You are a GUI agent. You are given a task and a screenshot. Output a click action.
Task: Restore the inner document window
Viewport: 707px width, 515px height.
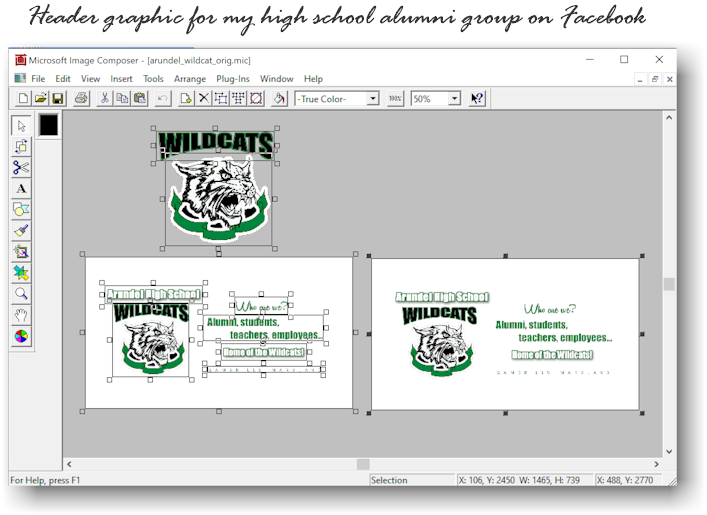[655, 79]
